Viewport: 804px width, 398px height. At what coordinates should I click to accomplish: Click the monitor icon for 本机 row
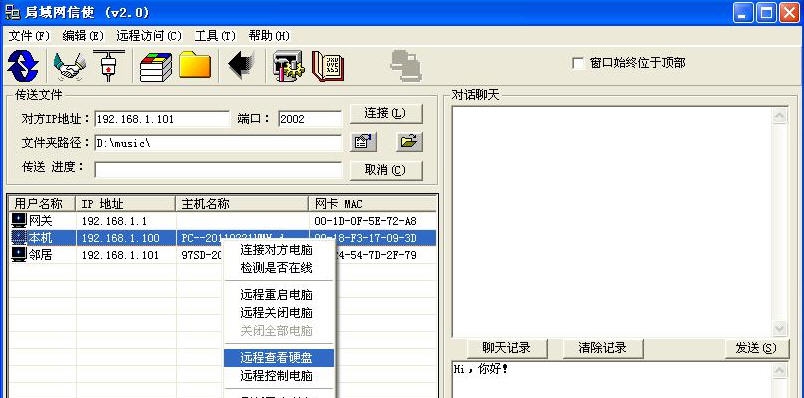(x=19, y=237)
